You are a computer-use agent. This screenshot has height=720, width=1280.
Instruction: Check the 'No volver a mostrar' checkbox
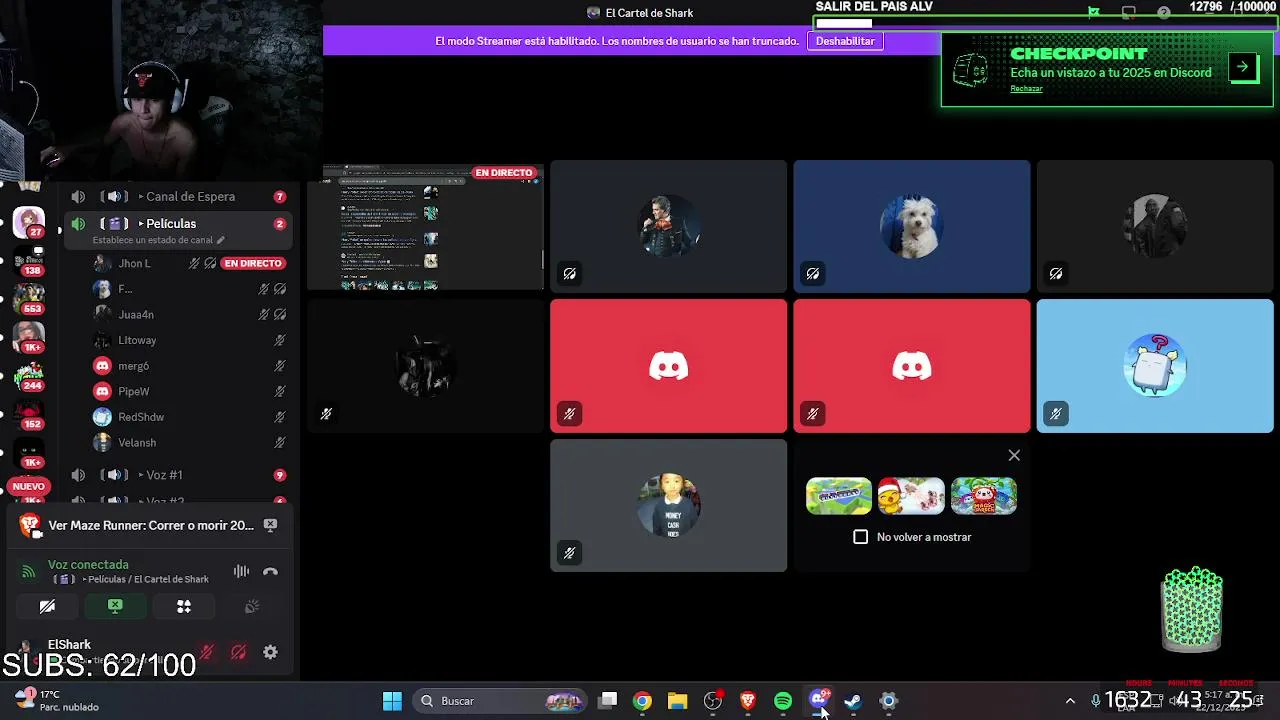point(861,537)
